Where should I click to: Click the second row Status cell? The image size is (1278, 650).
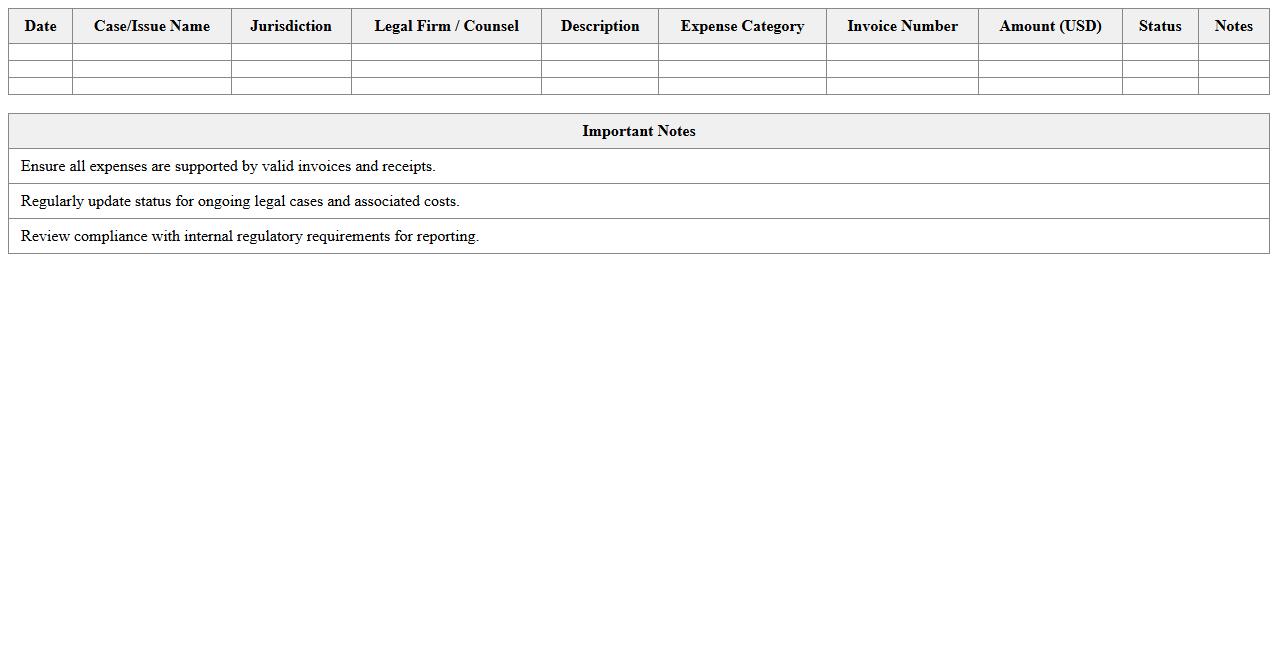(1159, 69)
